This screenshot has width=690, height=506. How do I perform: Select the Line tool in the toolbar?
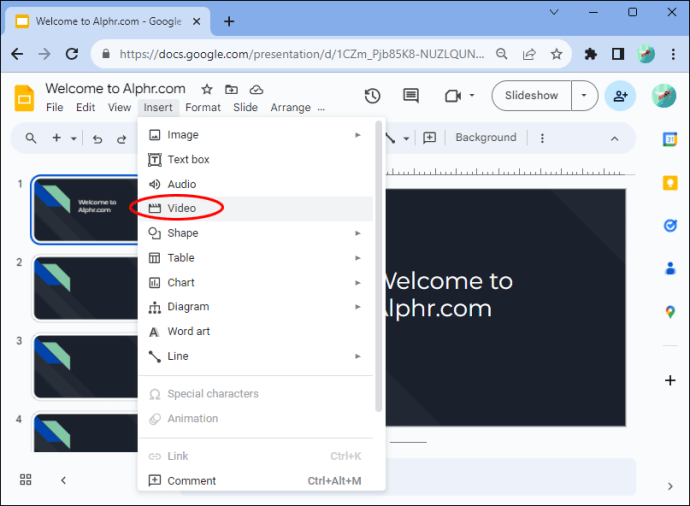[x=391, y=138]
